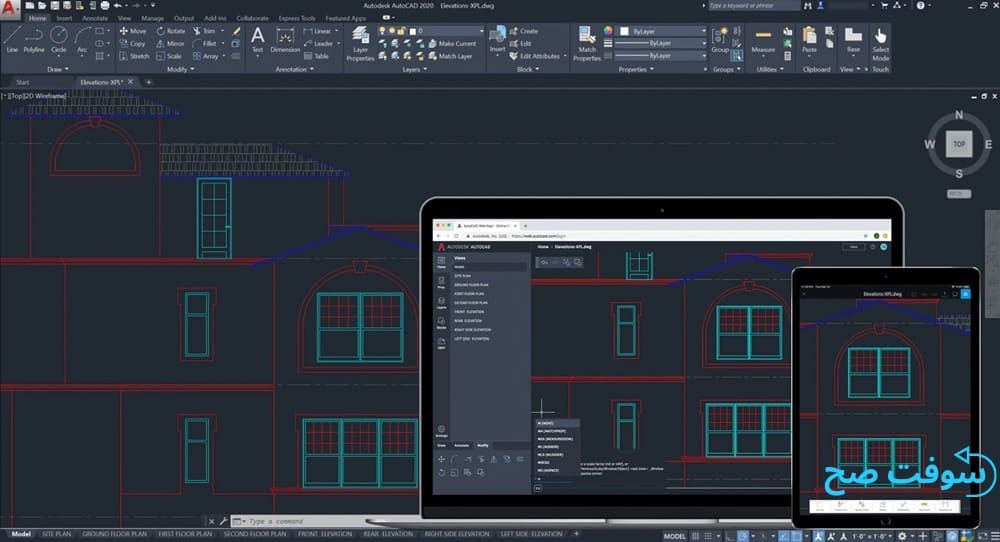Click the object color wheel icon
The image size is (1000, 542).
pyautogui.click(x=608, y=31)
